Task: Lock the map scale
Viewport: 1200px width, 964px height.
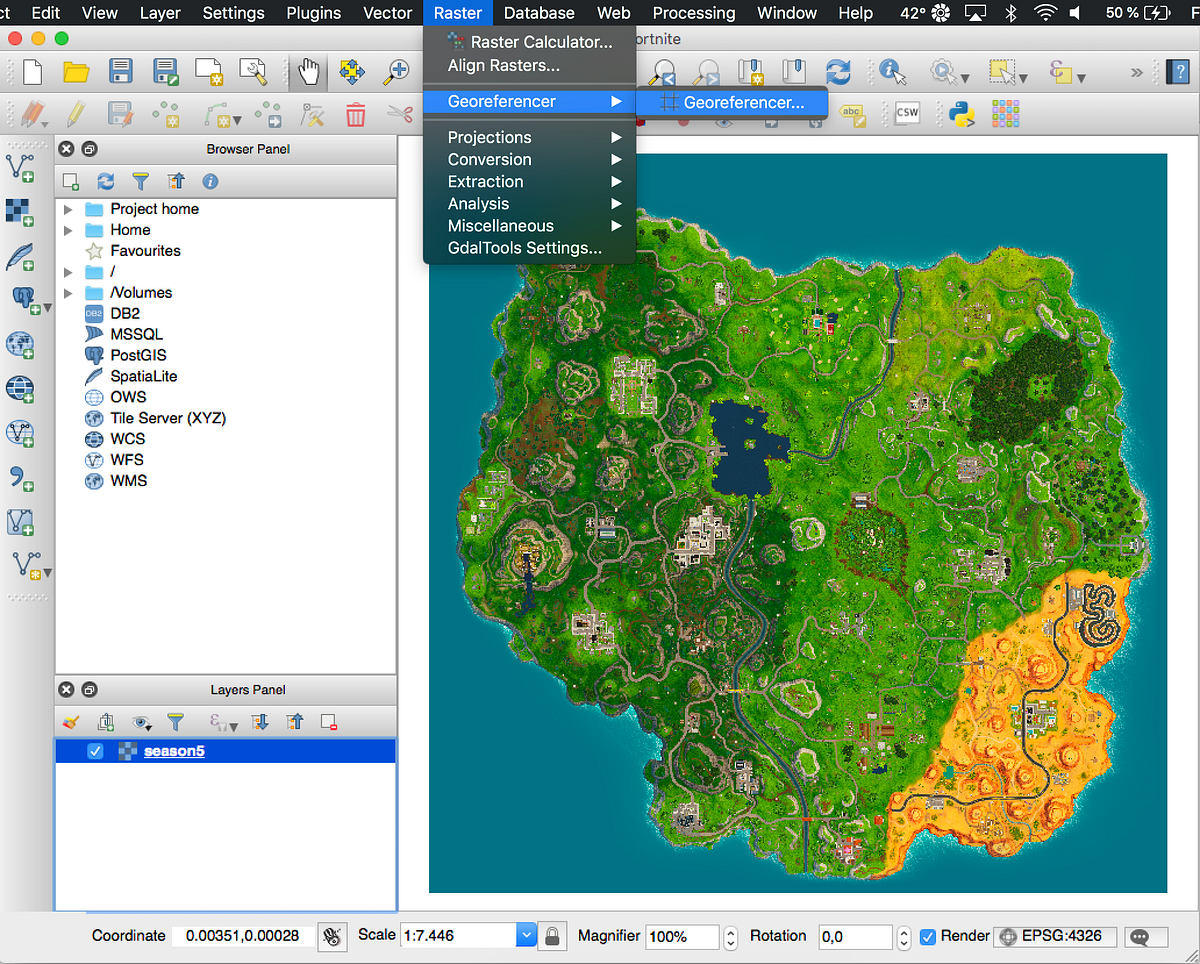Action: click(x=551, y=937)
